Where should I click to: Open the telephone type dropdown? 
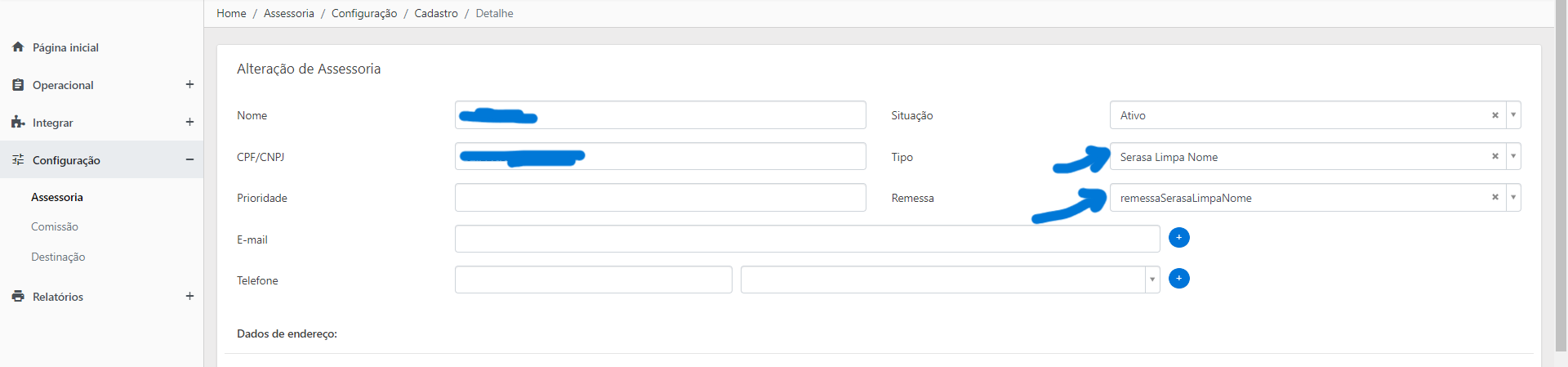click(x=950, y=280)
